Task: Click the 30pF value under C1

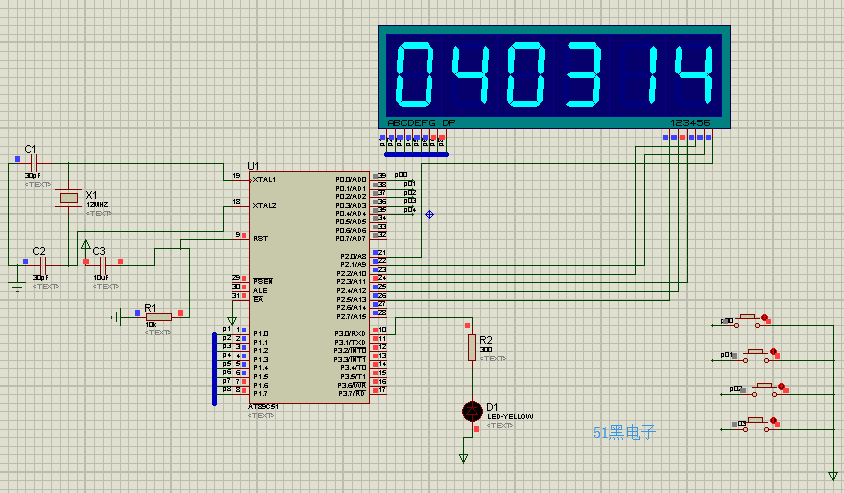Action: pos(33,175)
